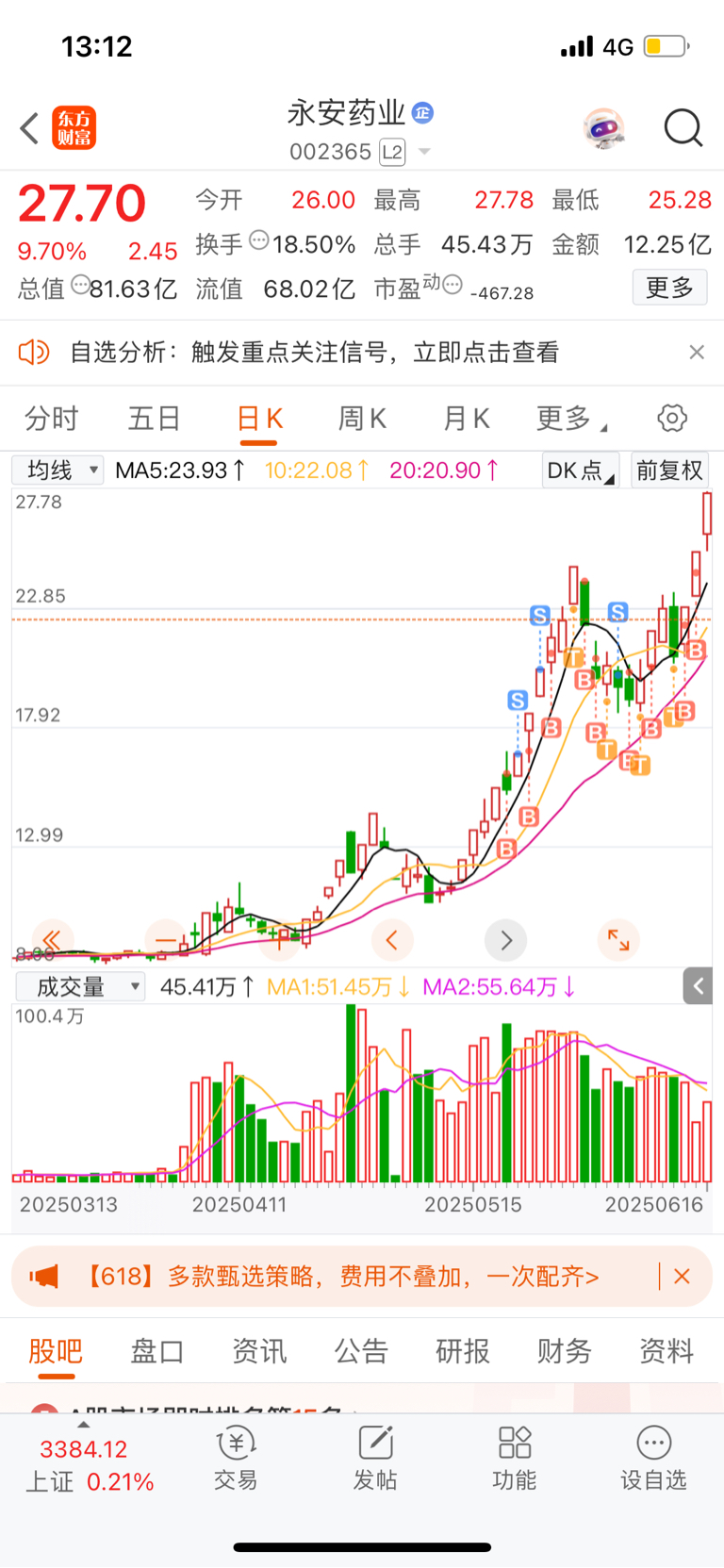Screen dimensions: 724x1568
Task: Select the 日K chart tab
Action: (259, 418)
